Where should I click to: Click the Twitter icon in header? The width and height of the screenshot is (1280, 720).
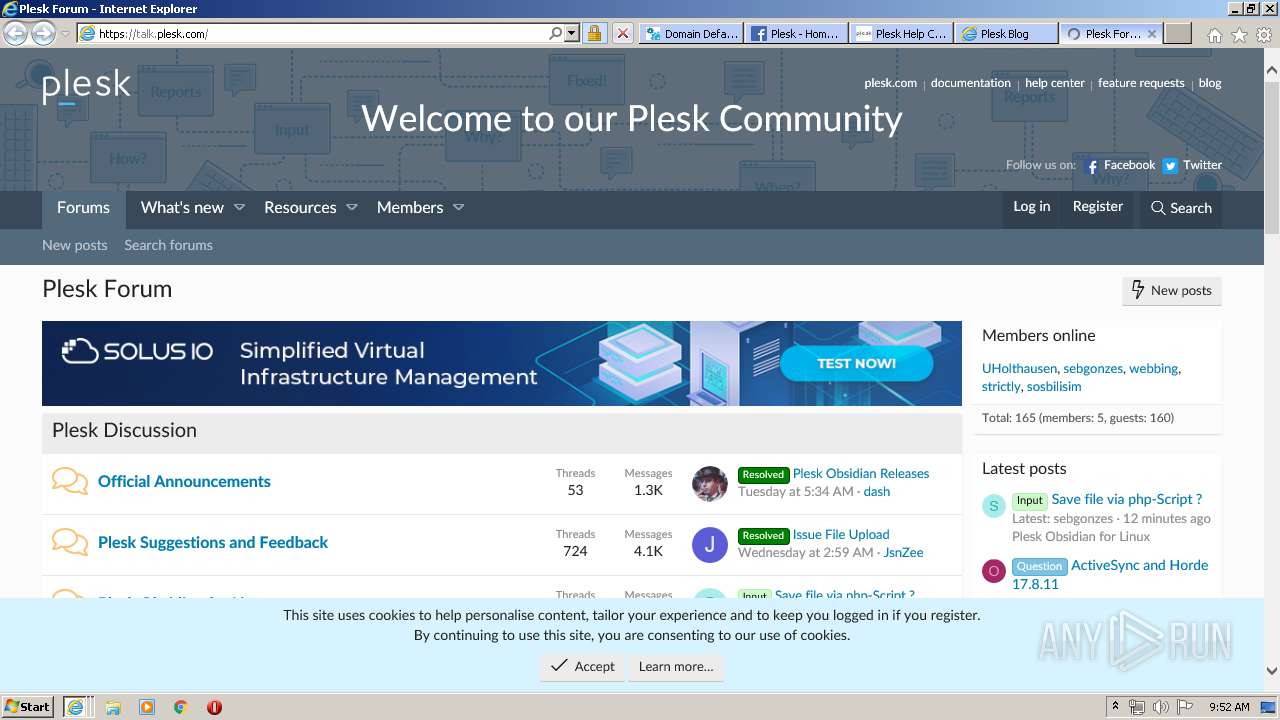point(1170,166)
